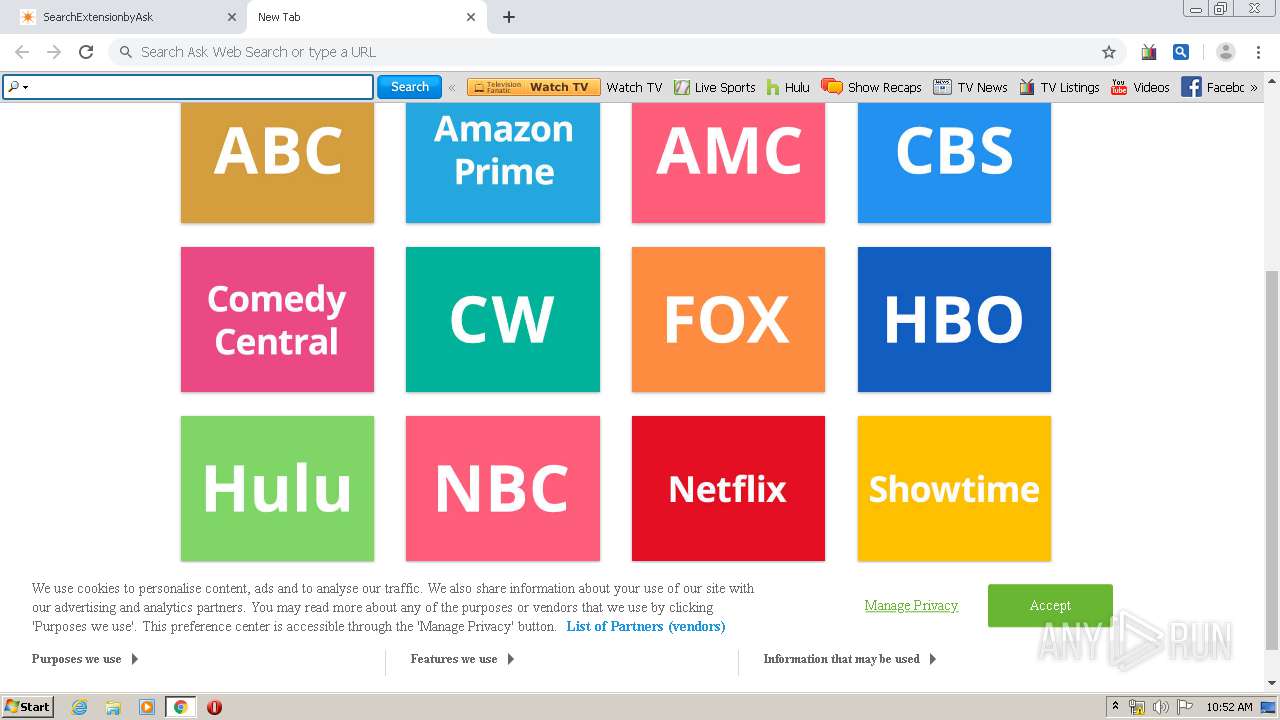Show more toolbar items chevron
Screen dimensions: 1280x720
[1254, 87]
